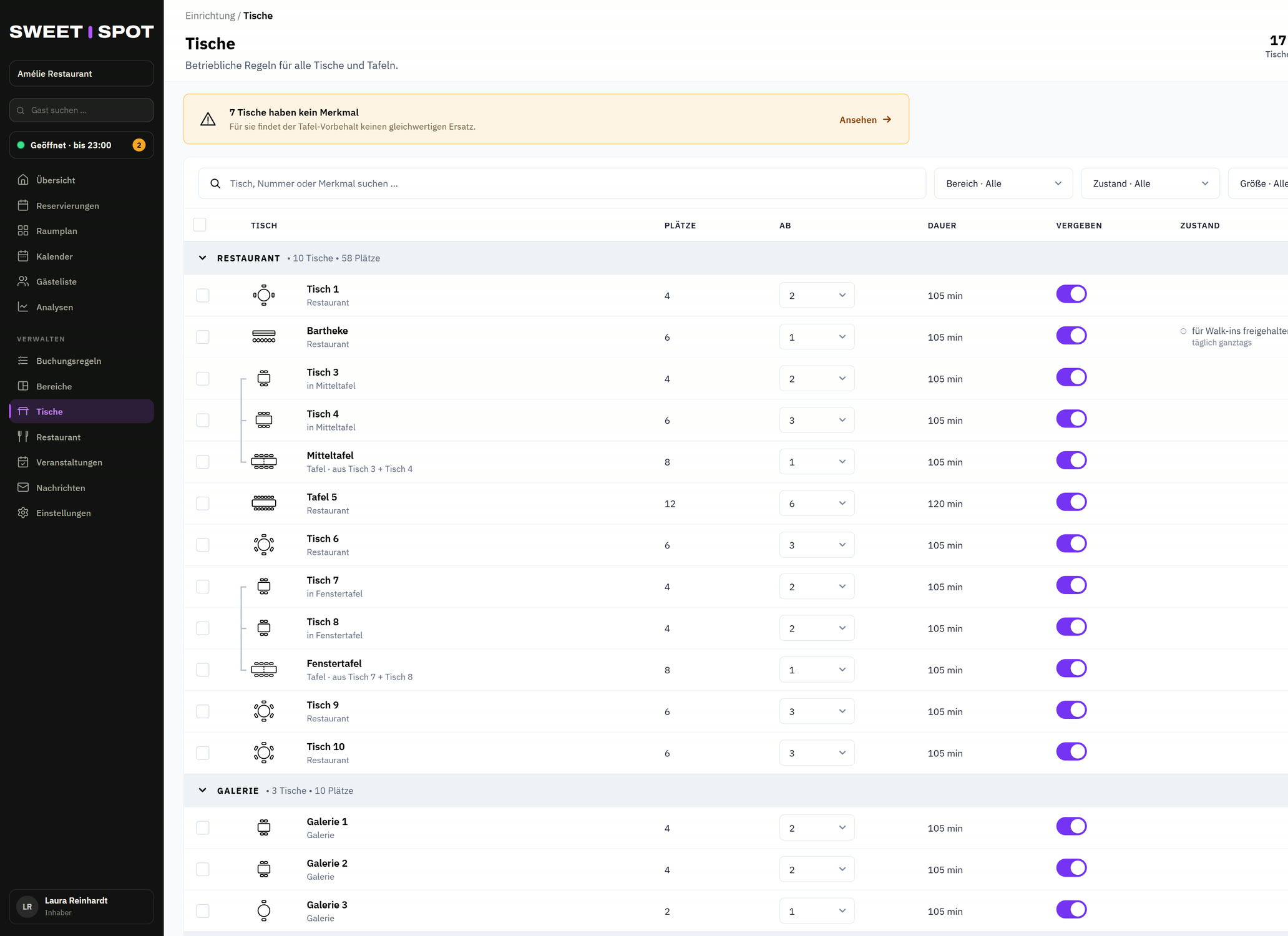This screenshot has height=936, width=1288.
Task: Click the two-seat table icon of Galerie 3
Action: tap(264, 911)
